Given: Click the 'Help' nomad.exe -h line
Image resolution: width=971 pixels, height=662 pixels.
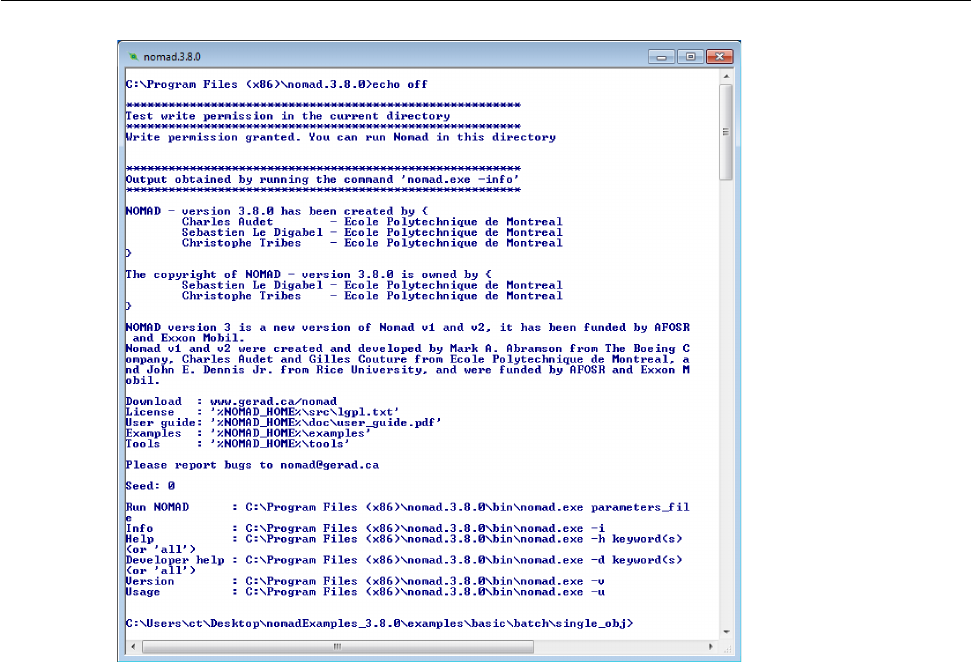Looking at the screenshot, I should click(x=404, y=539).
